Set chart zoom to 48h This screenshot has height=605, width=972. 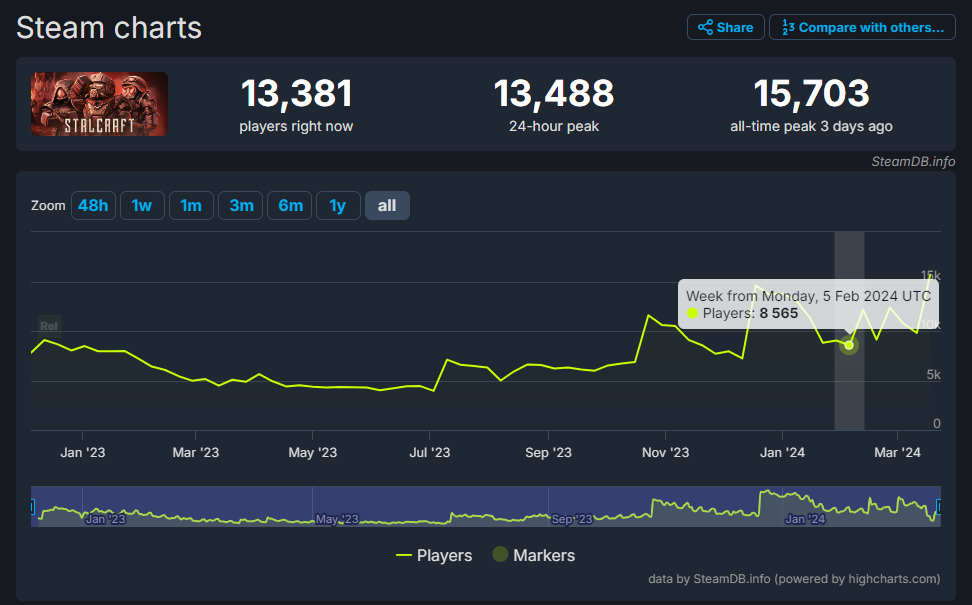pos(93,206)
